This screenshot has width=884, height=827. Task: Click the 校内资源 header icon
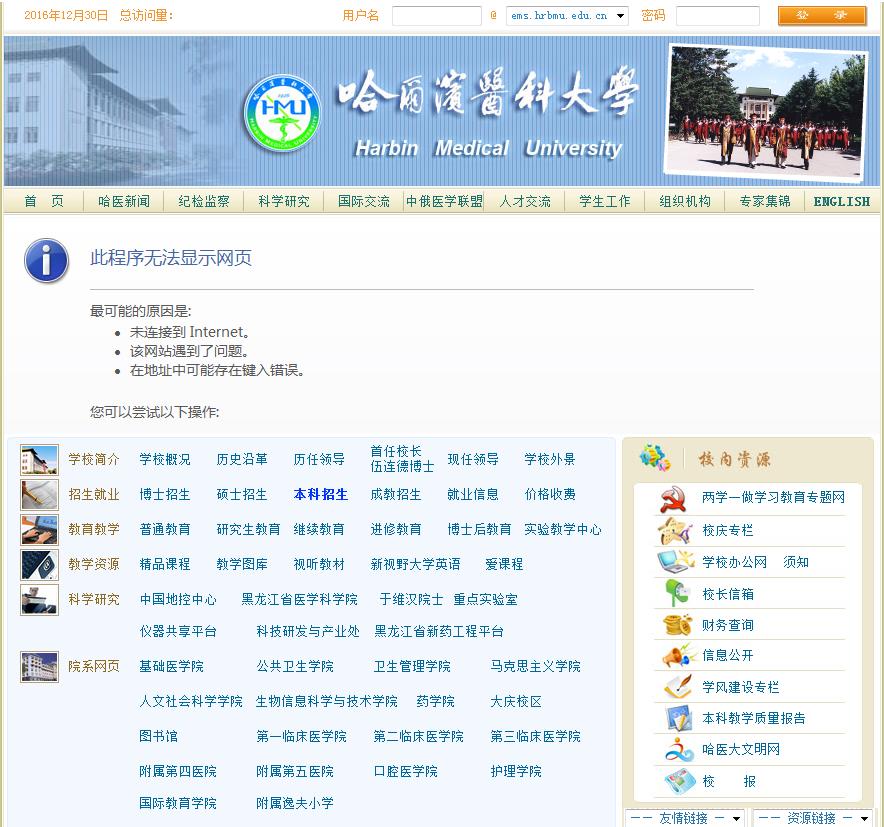pos(655,457)
